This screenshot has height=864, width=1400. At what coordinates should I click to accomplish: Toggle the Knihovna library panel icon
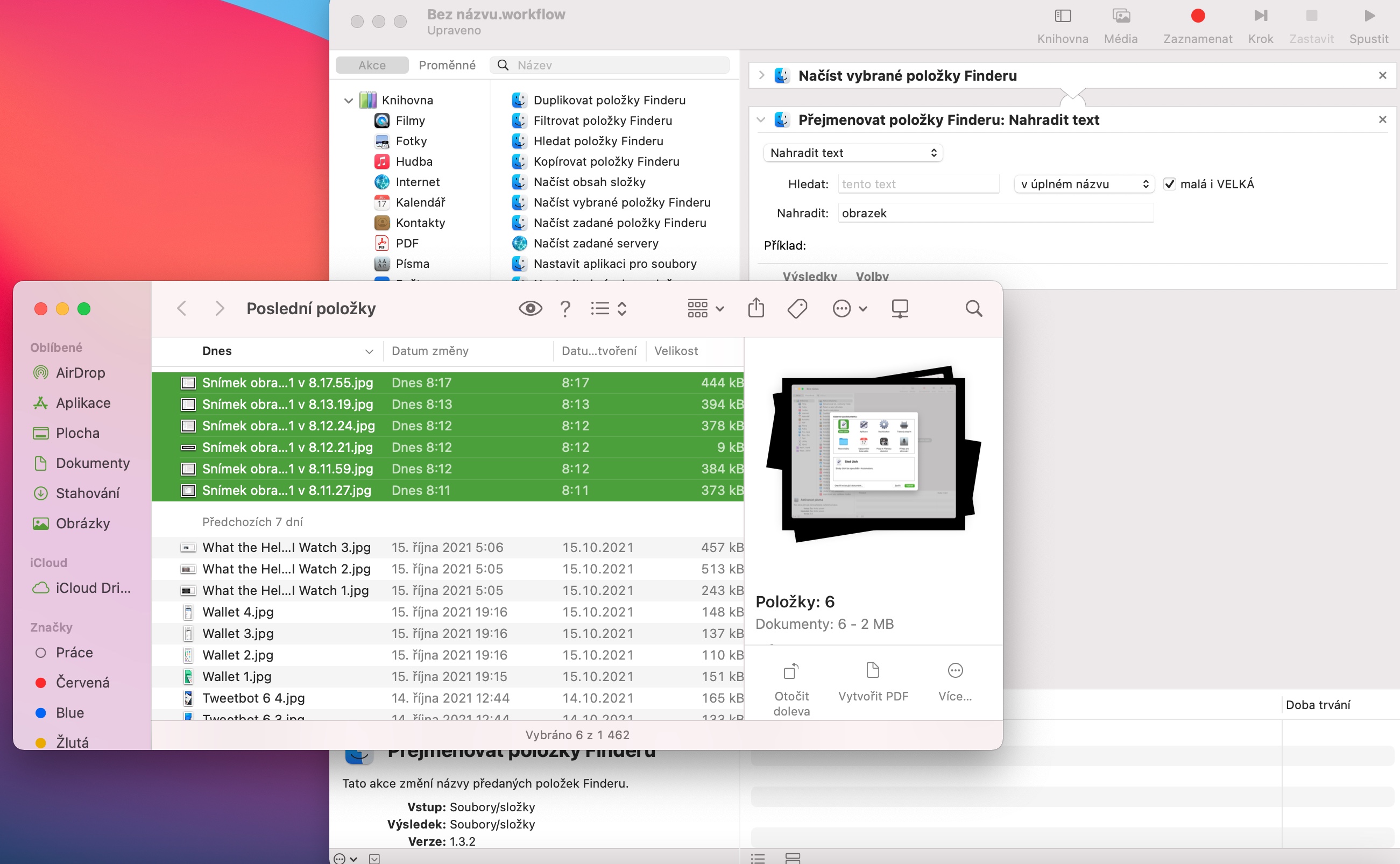tap(1062, 17)
